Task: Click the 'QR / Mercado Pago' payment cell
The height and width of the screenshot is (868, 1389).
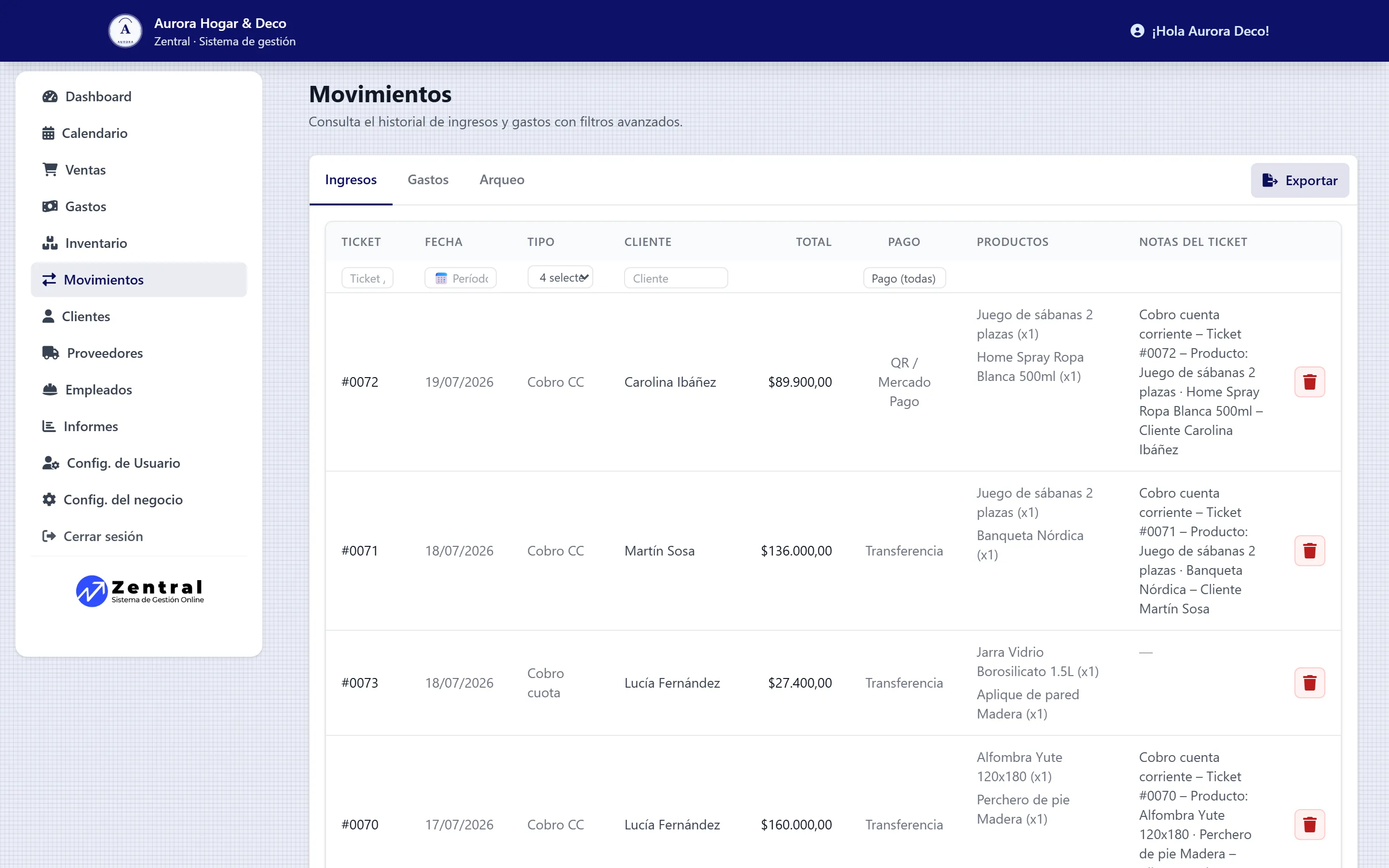Action: coord(904,382)
